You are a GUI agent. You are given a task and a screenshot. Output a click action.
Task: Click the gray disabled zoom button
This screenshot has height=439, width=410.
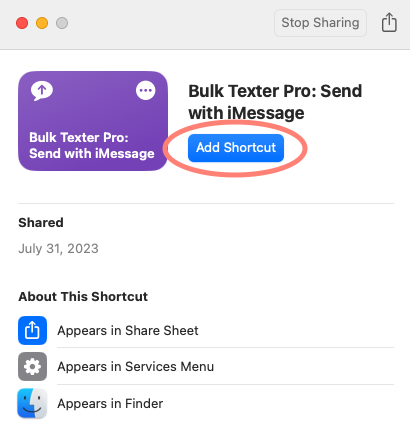pyautogui.click(x=62, y=23)
